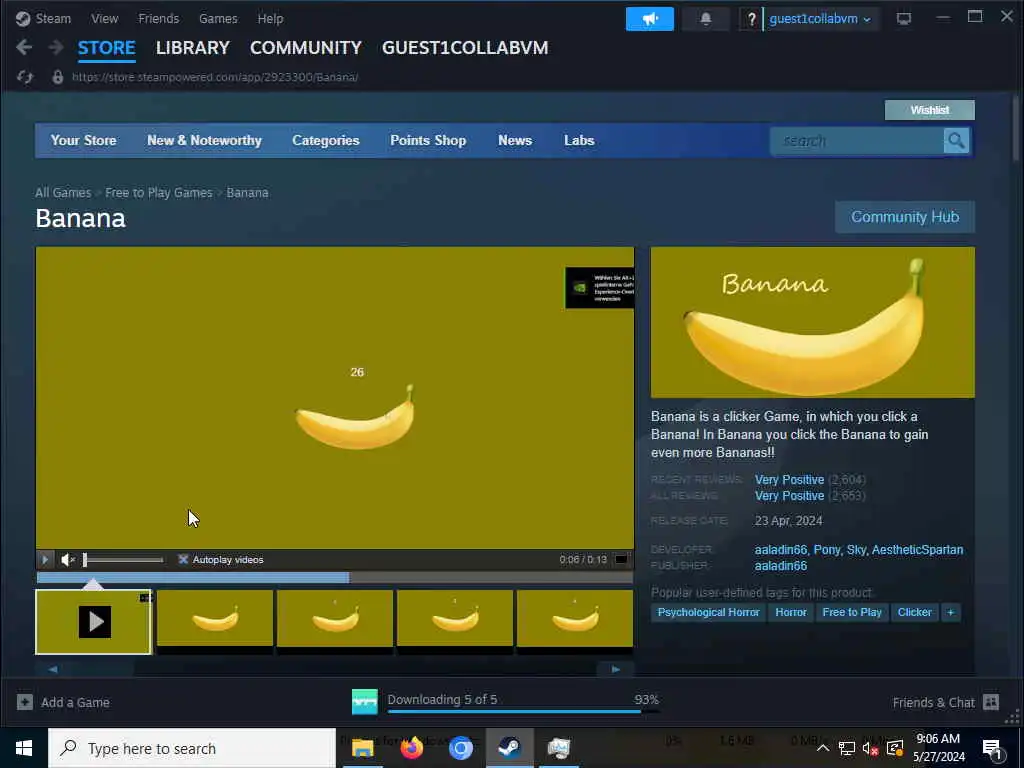This screenshot has height=768, width=1024.
Task: Click the Steam logo icon
Action: 23,18
